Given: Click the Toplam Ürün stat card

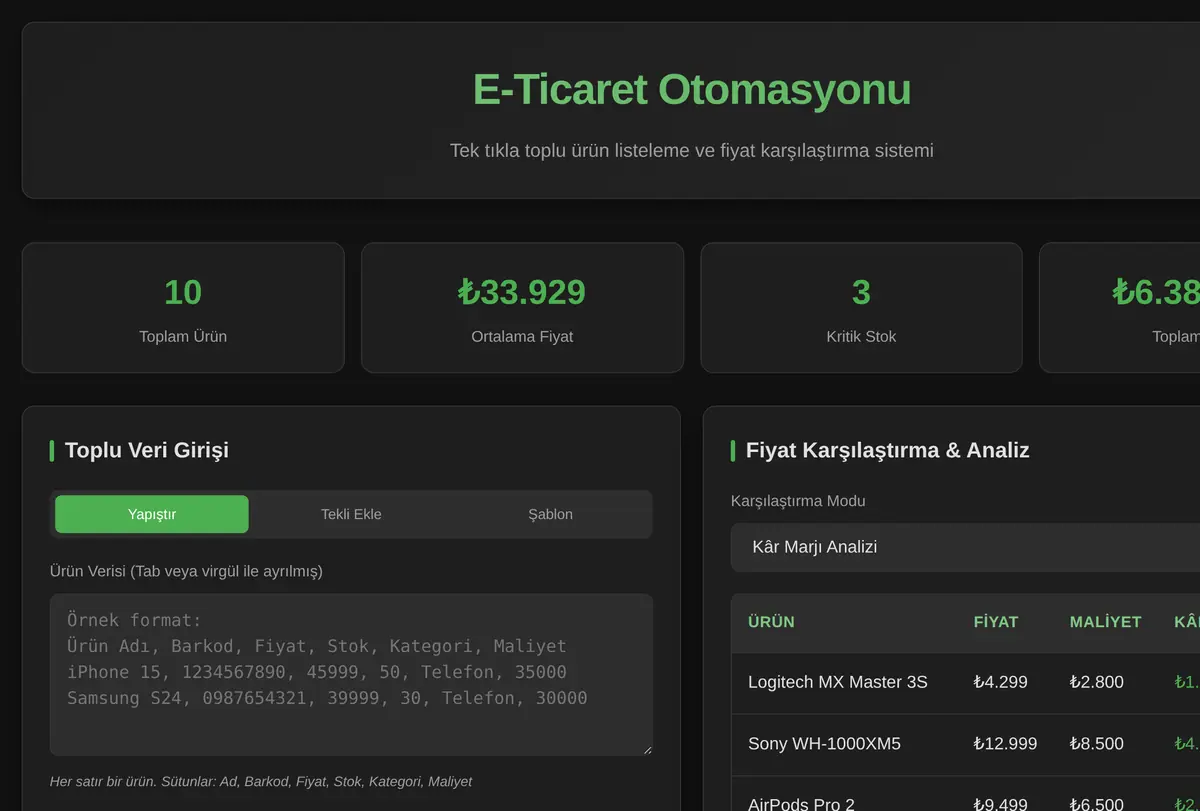Looking at the screenshot, I should 183,307.
